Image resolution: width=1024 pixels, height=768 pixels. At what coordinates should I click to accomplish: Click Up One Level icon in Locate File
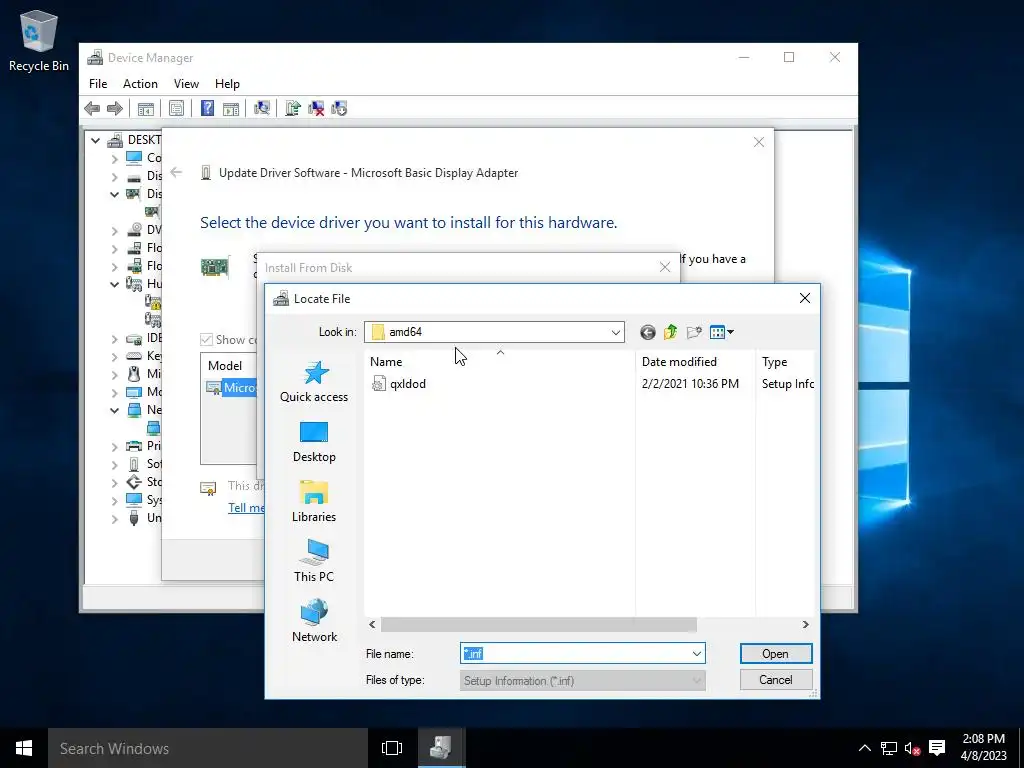pos(671,332)
